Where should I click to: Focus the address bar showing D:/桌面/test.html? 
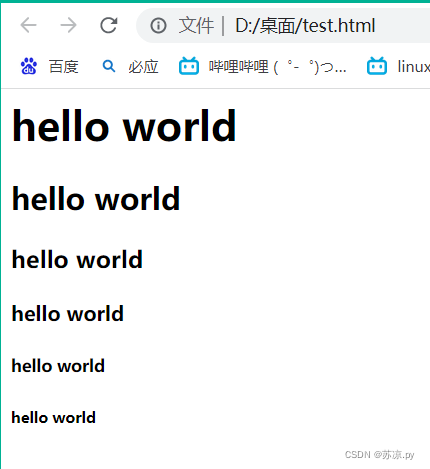point(283,26)
